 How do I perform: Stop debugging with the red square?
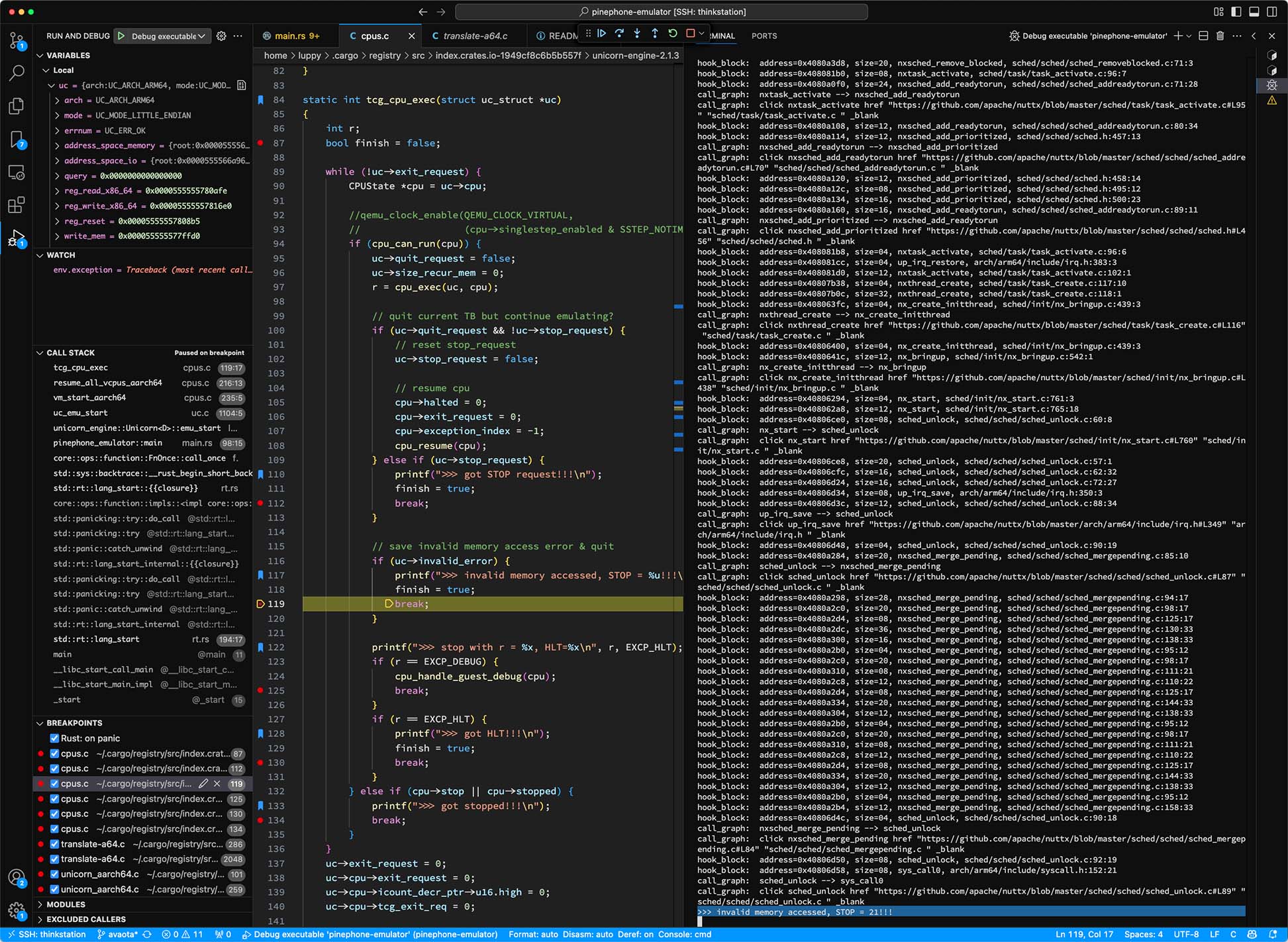click(x=690, y=34)
